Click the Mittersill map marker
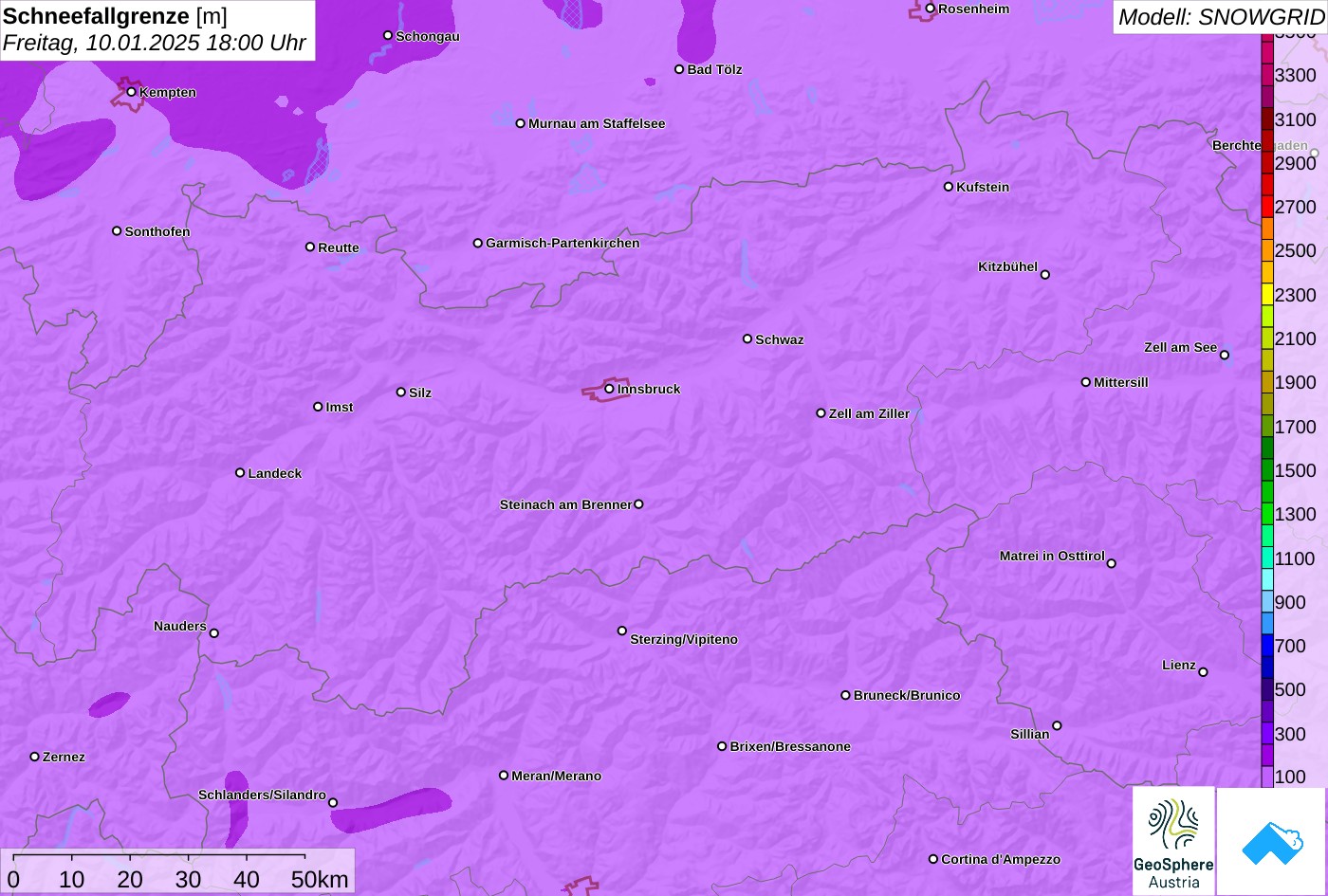Screen dimensions: 1328x896 (1086, 382)
